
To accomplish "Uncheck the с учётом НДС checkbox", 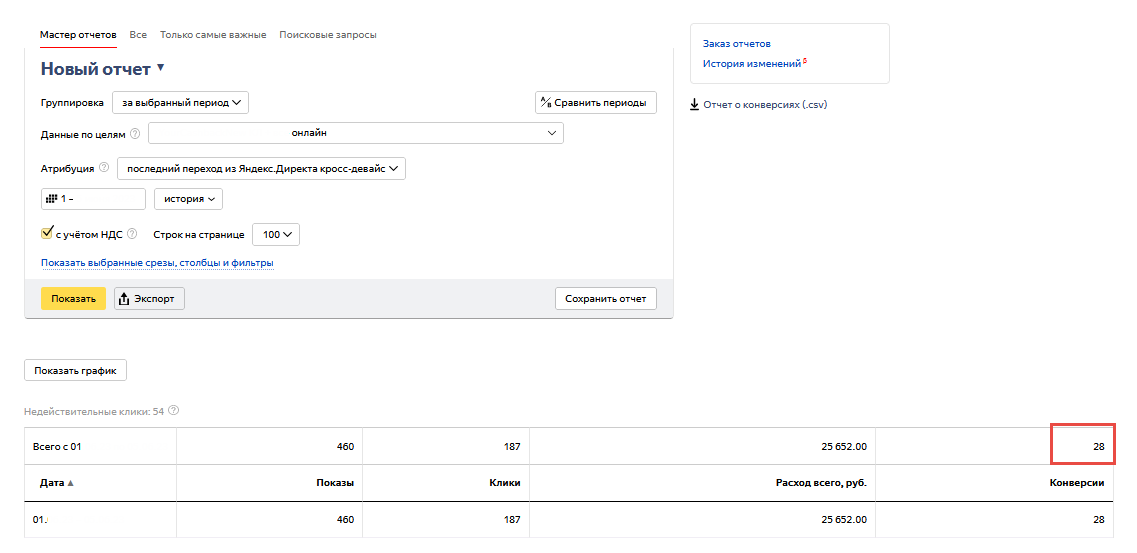I will click(47, 233).
